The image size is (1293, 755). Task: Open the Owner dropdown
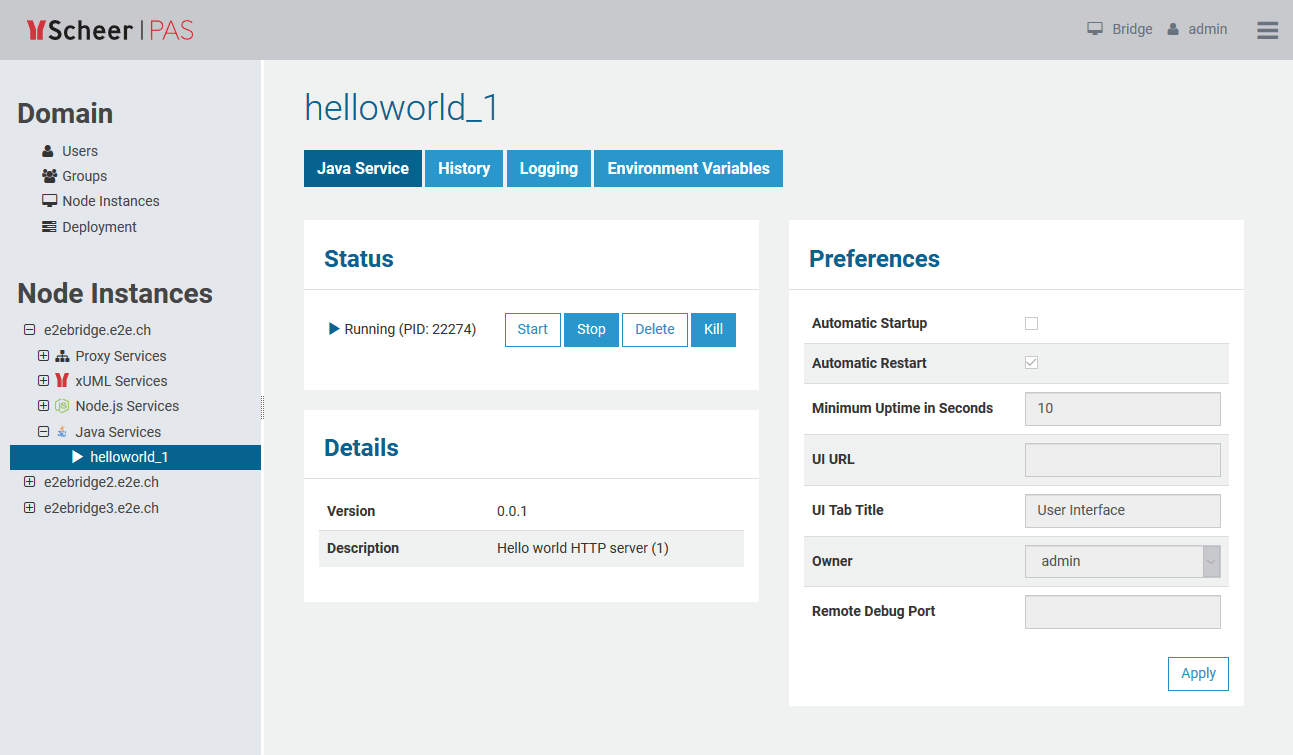point(1122,561)
